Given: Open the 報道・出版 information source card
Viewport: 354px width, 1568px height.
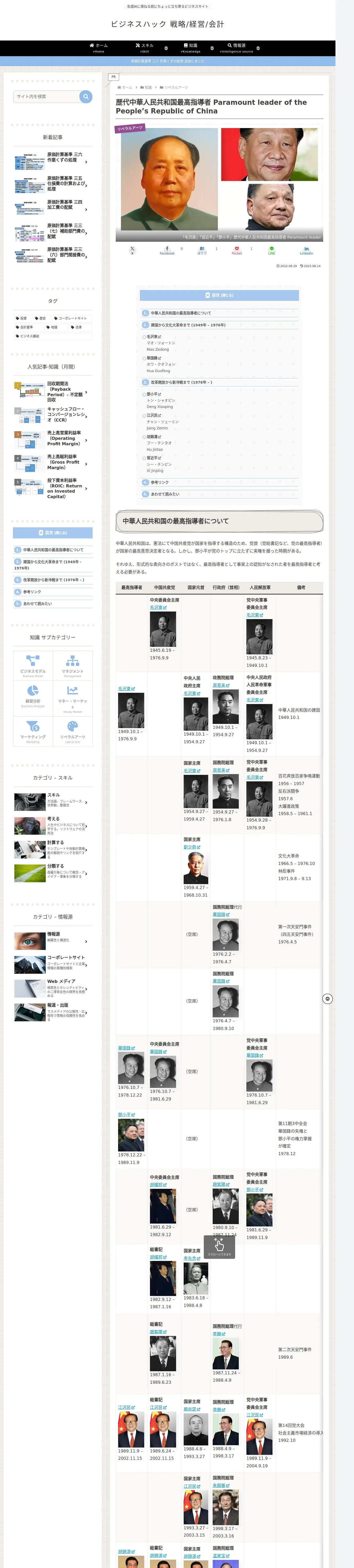Looking at the screenshot, I should (53, 1012).
